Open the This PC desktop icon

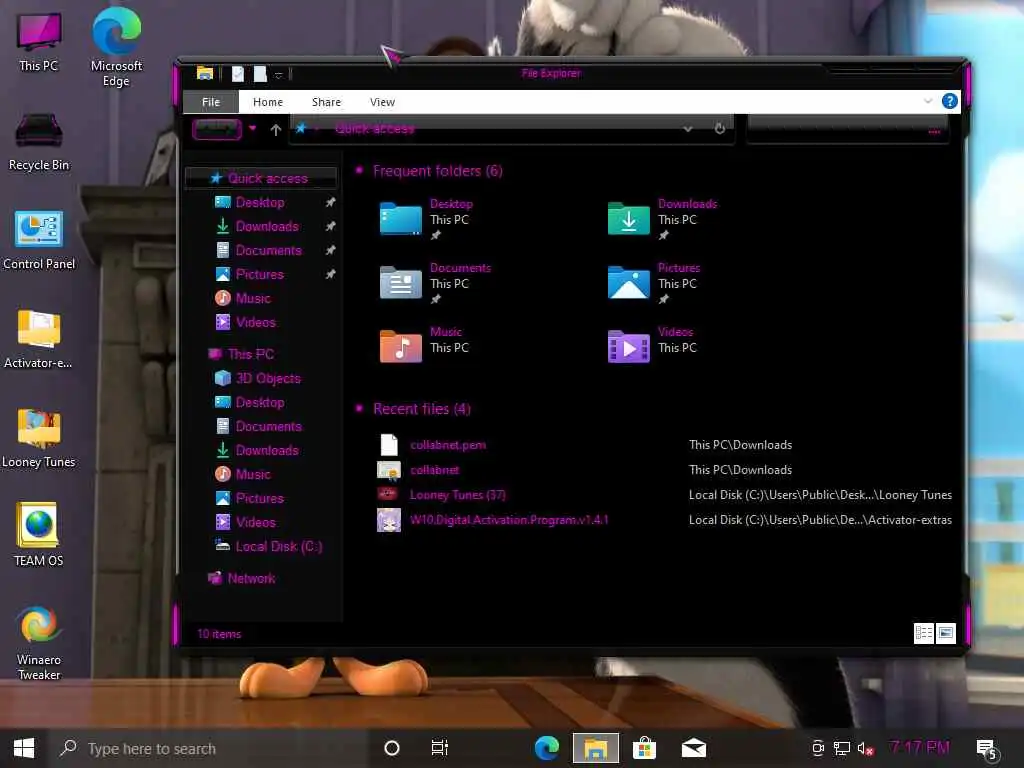pyautogui.click(x=39, y=40)
